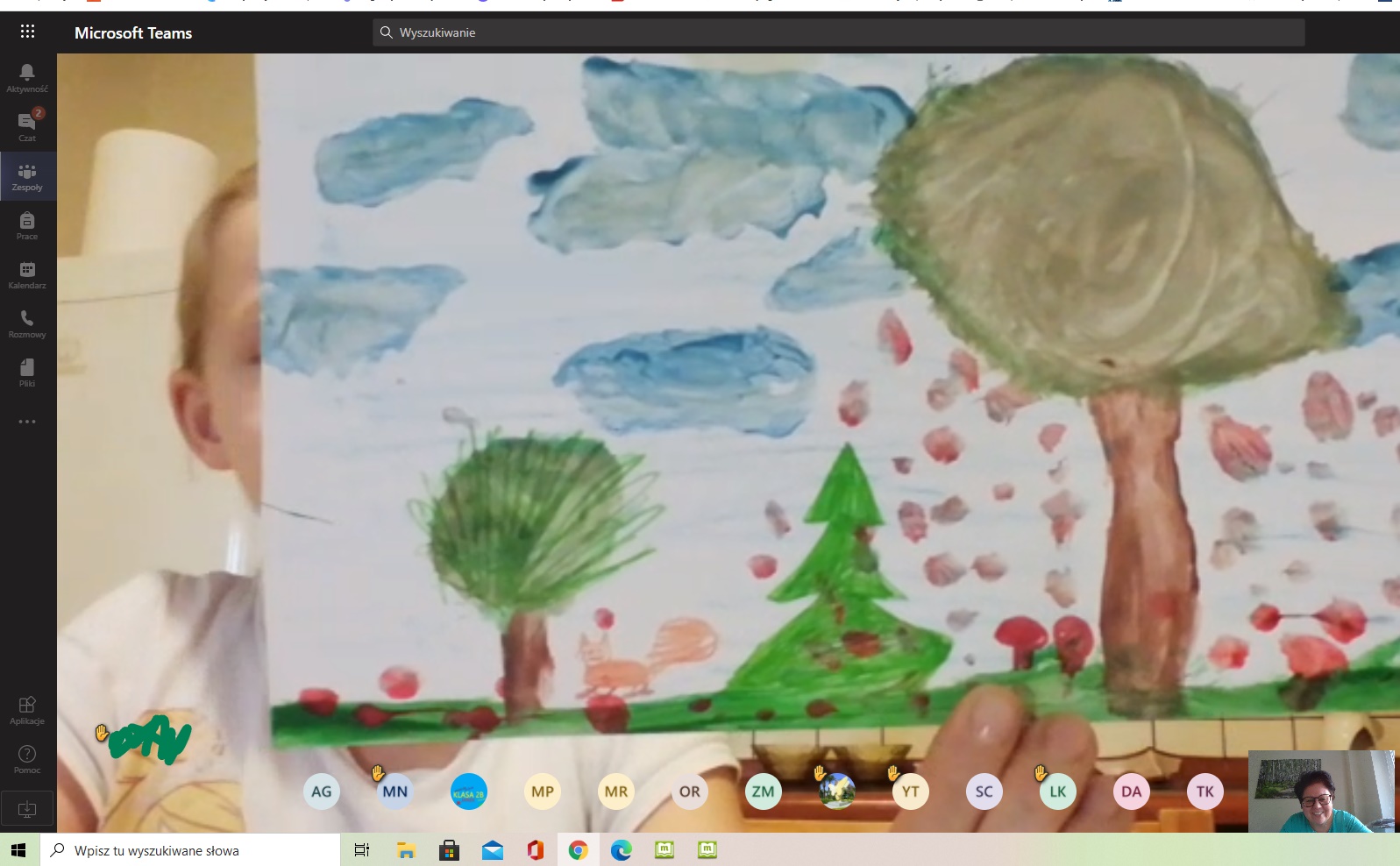Select the Zespoły teams icon
Image resolution: width=1400 pixels, height=866 pixels.
click(27, 176)
